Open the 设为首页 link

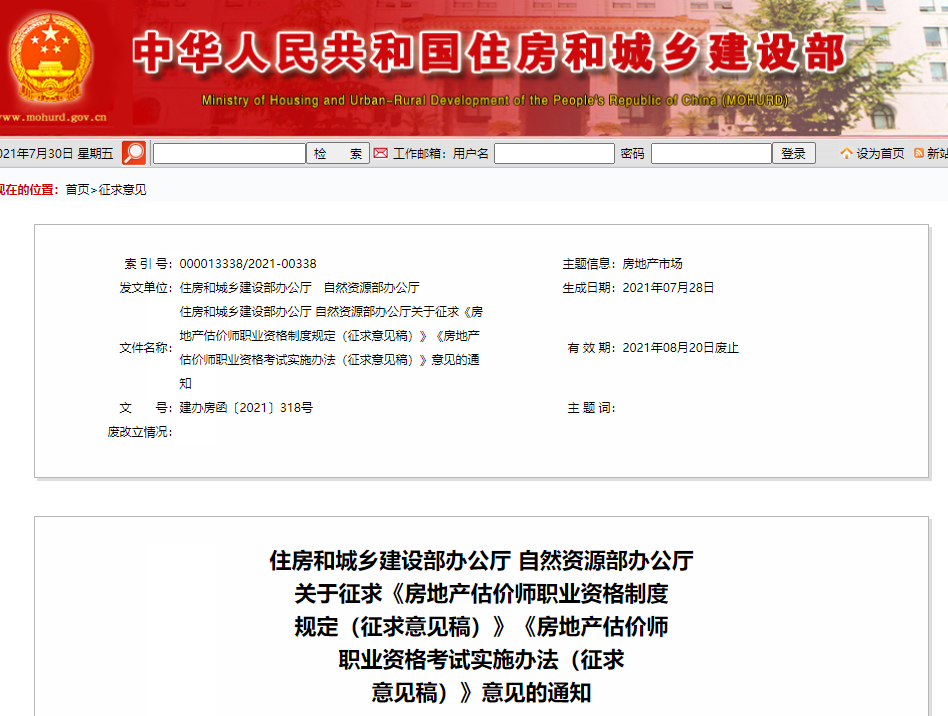[x=880, y=154]
